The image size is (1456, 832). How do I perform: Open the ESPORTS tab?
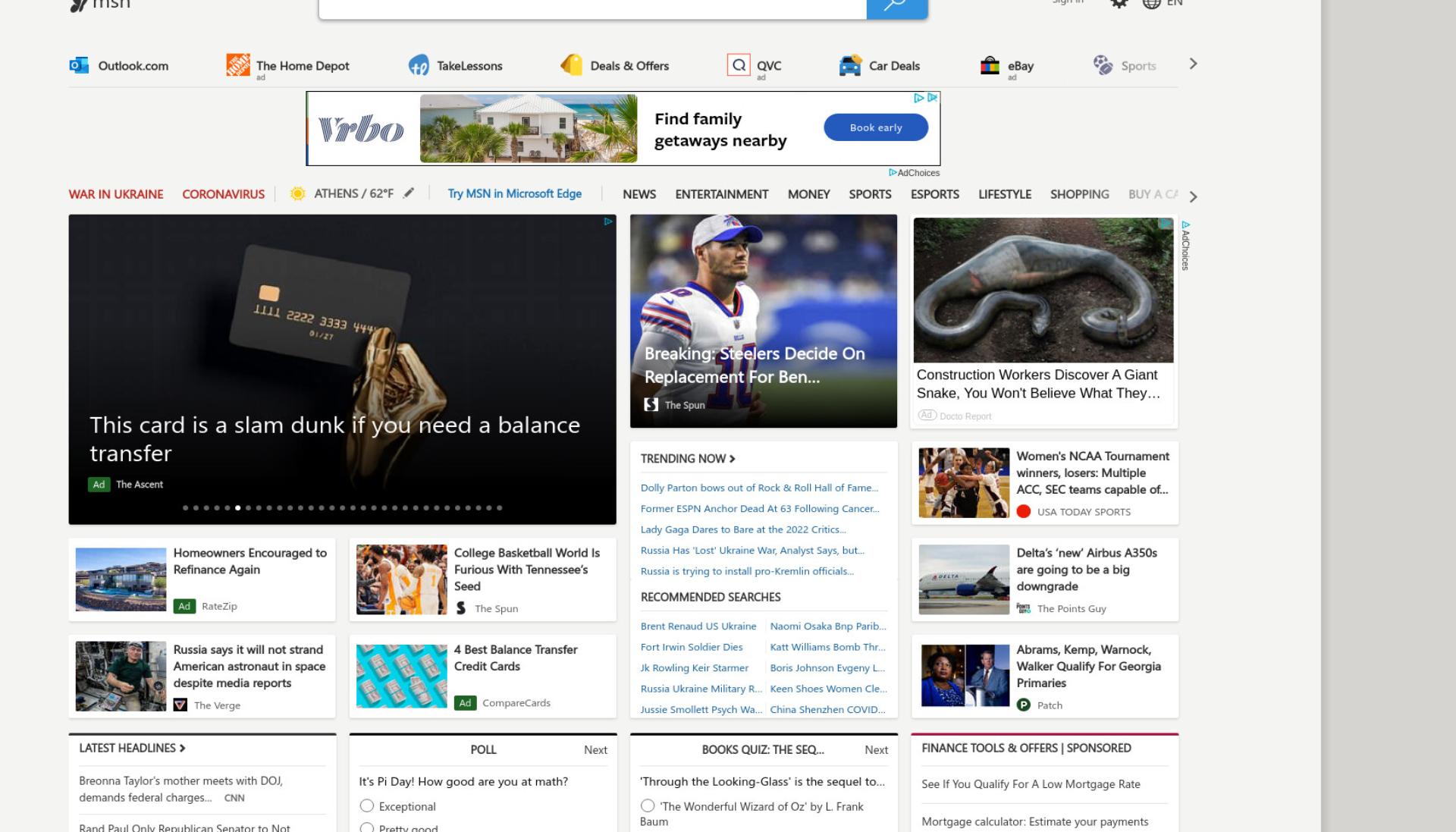[x=934, y=194]
